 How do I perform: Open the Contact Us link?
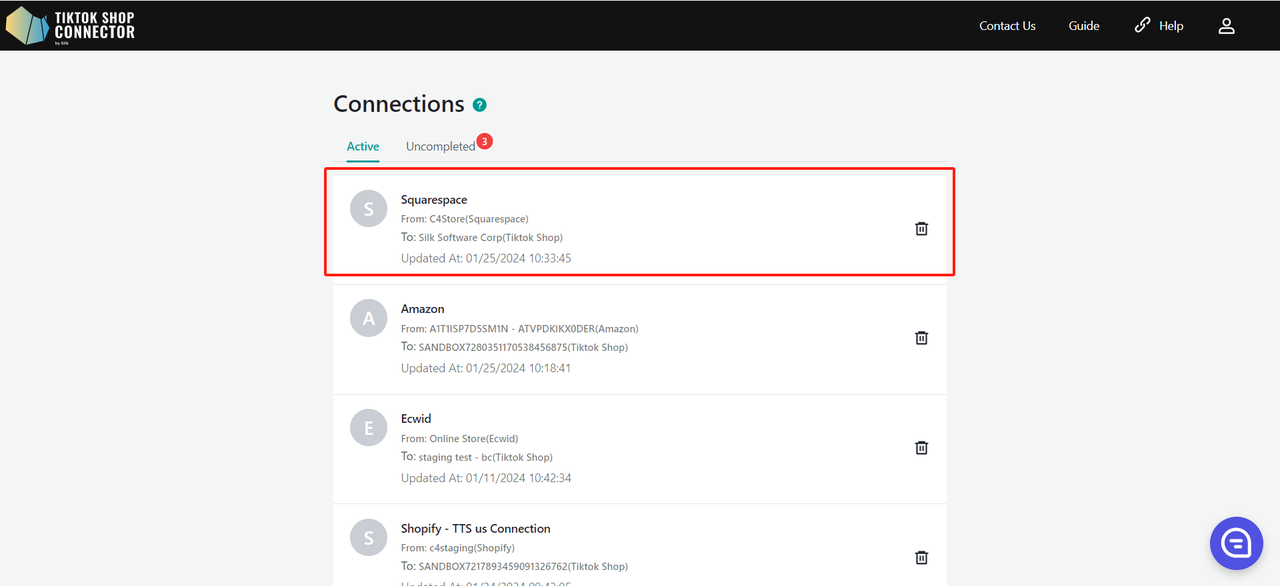(x=1007, y=26)
